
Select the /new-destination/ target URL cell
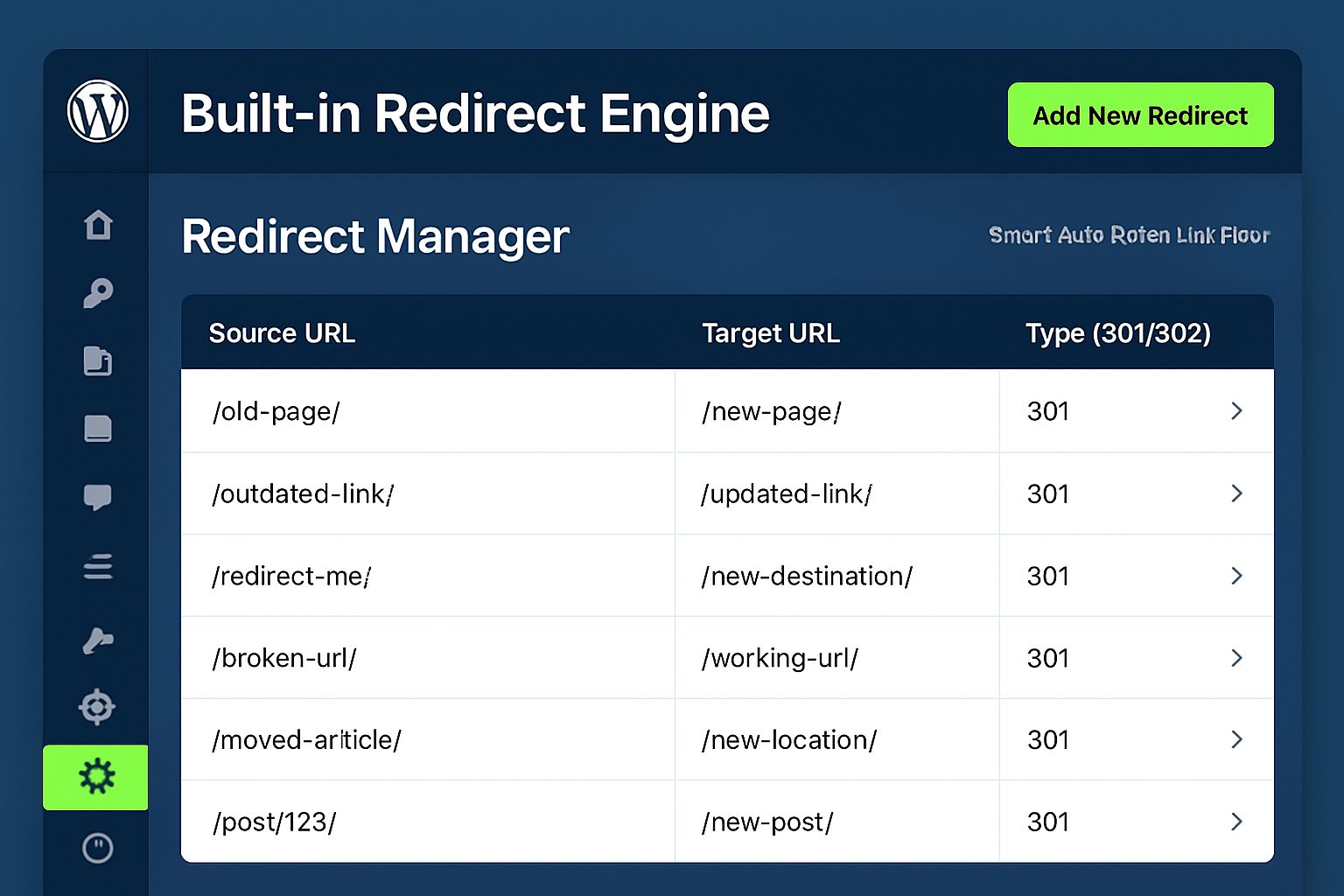pos(807,576)
